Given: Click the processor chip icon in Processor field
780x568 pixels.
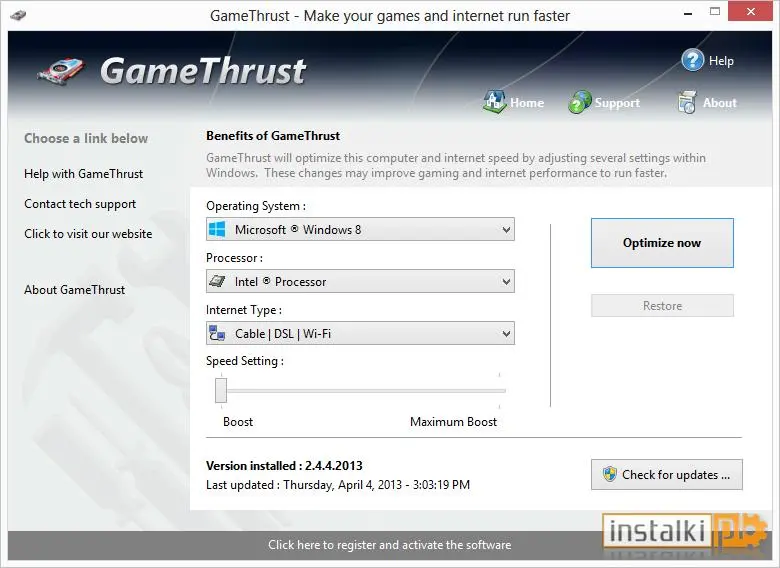Looking at the screenshot, I should (217, 281).
